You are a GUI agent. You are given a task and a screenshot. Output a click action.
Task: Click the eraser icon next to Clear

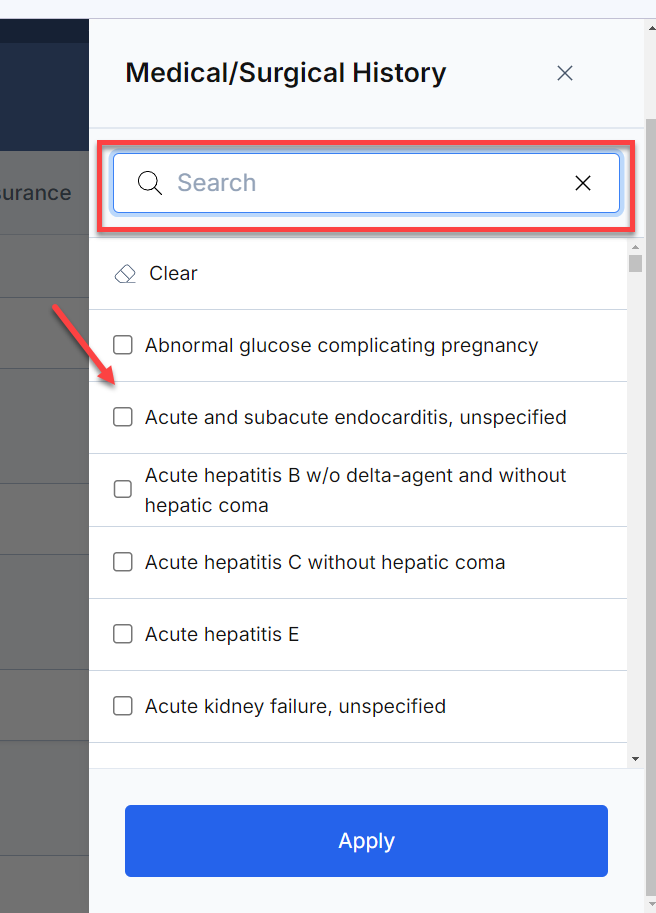pyautogui.click(x=125, y=273)
